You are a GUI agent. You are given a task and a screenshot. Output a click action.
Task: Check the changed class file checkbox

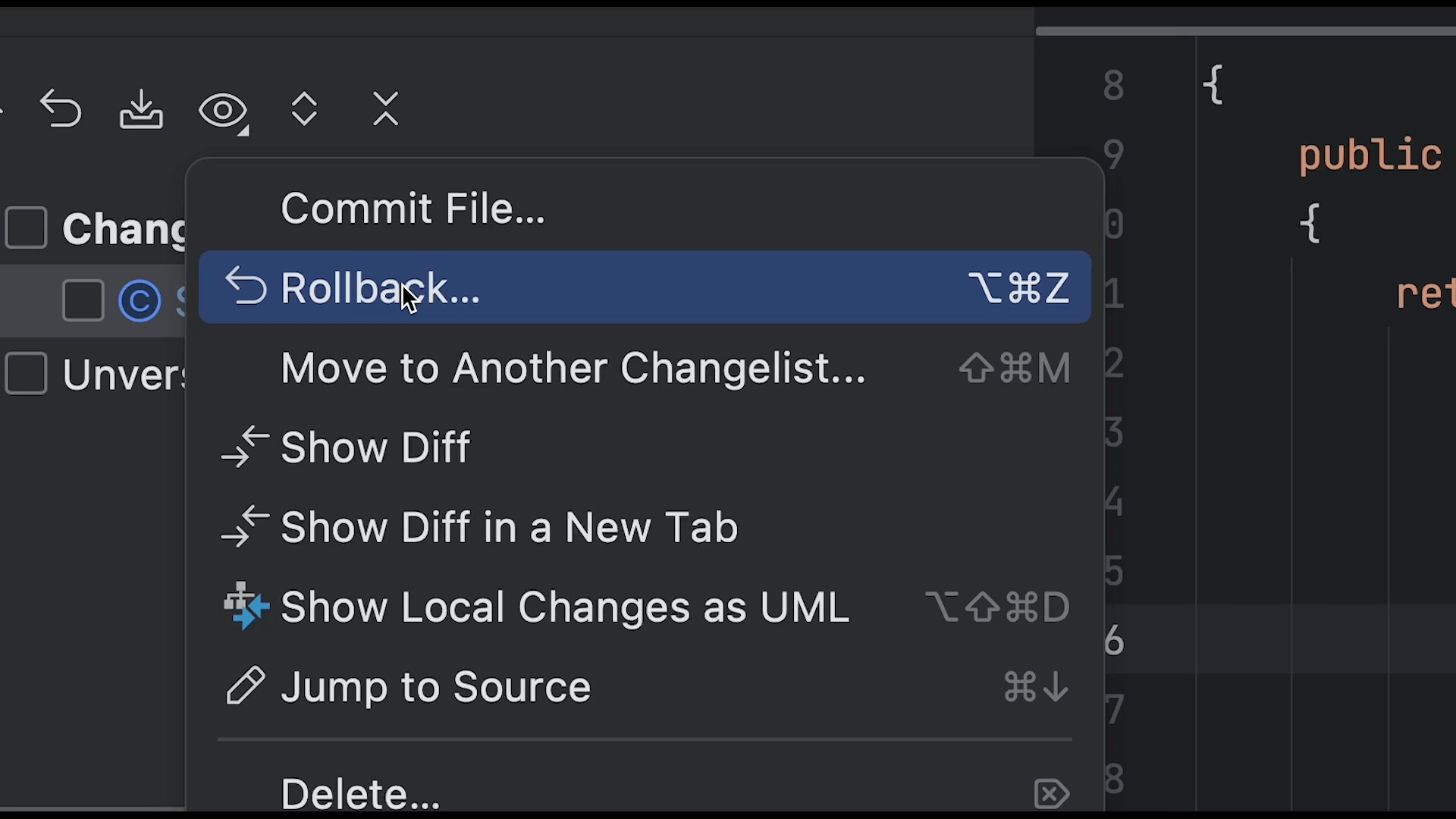83,300
